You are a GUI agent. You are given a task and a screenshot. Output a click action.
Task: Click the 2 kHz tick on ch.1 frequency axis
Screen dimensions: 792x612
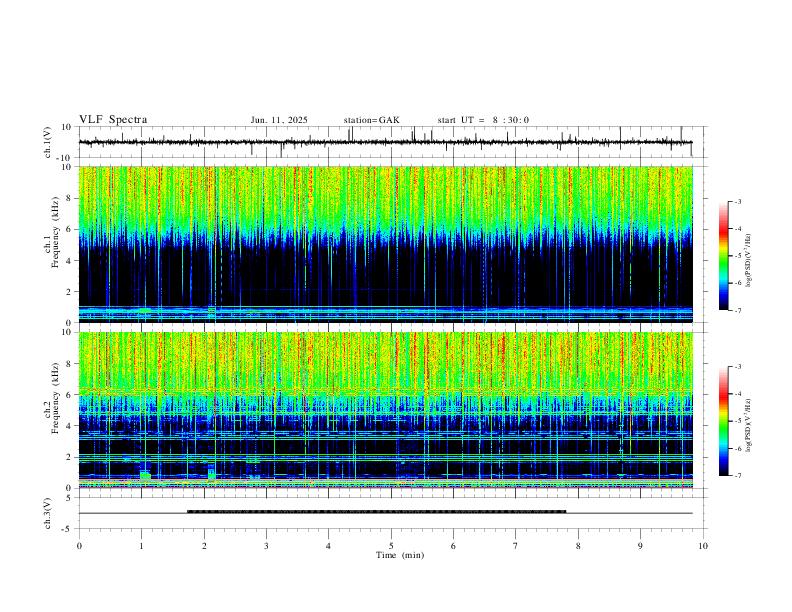[x=69, y=291]
